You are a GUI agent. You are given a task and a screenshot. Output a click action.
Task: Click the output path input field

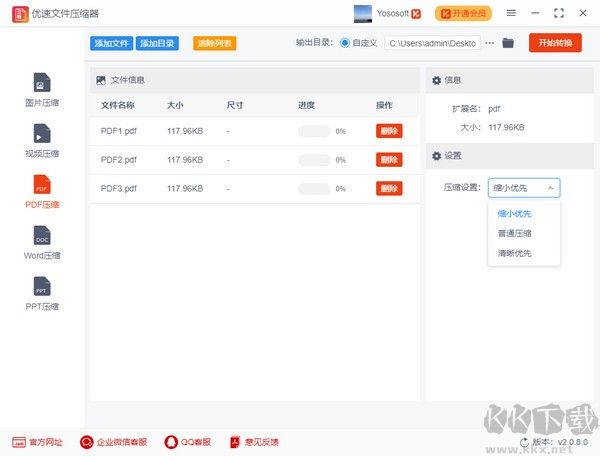point(432,43)
